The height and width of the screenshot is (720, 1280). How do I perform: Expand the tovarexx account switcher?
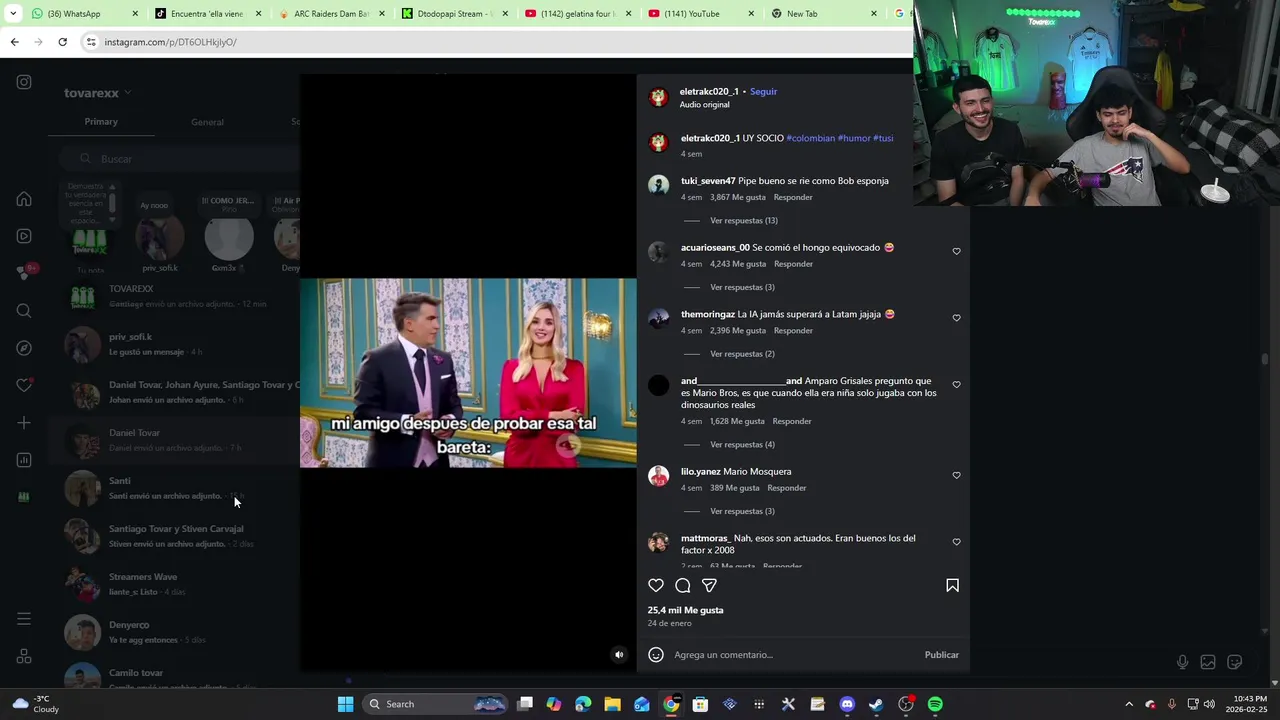pos(98,93)
